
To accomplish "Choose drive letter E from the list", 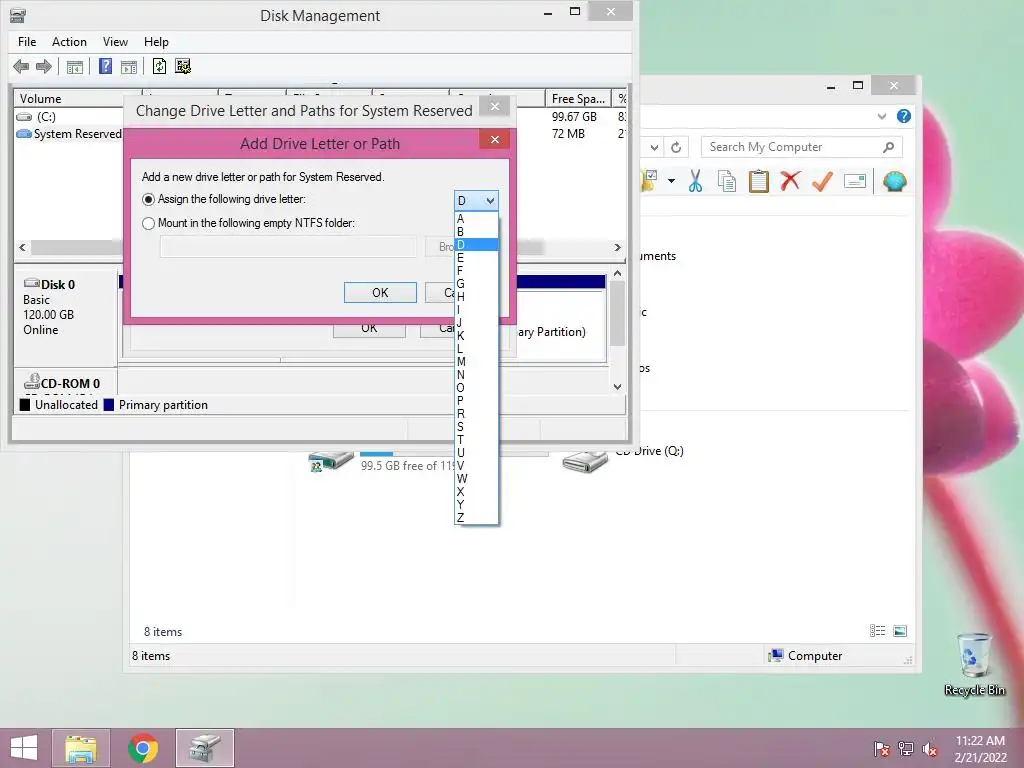I will point(476,258).
